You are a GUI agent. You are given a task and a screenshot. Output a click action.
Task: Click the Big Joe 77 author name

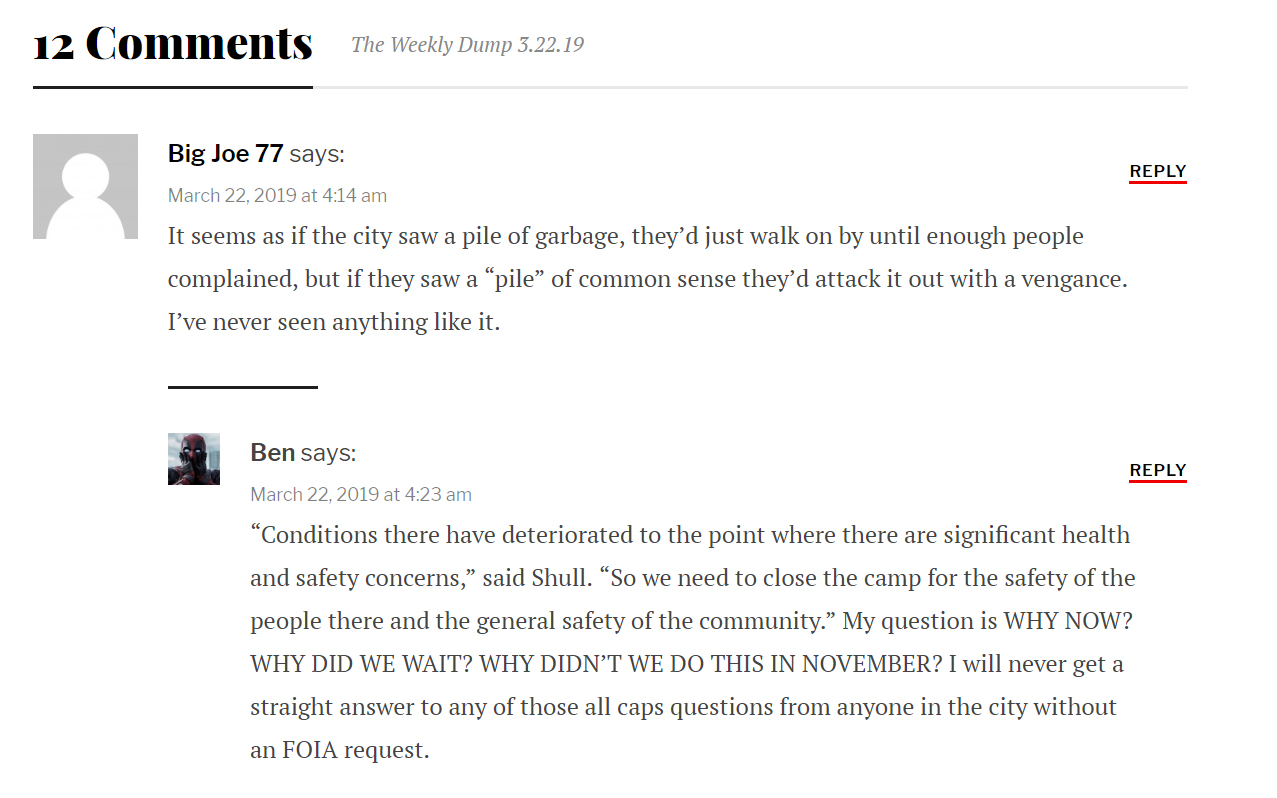tap(225, 153)
